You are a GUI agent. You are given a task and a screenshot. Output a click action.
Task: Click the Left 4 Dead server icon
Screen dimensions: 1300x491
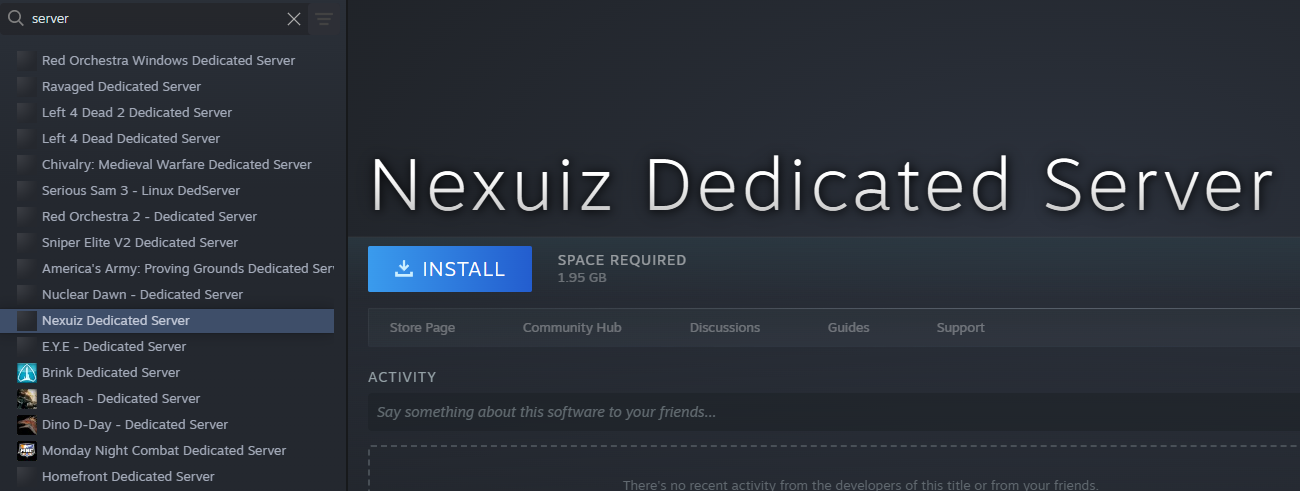27,138
